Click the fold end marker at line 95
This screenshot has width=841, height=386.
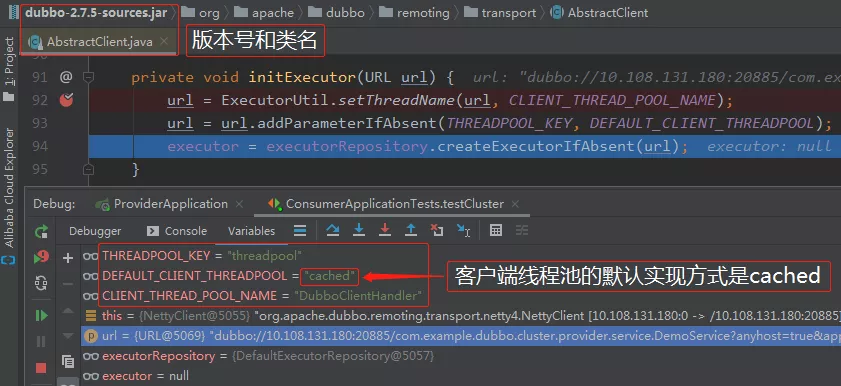[89, 170]
